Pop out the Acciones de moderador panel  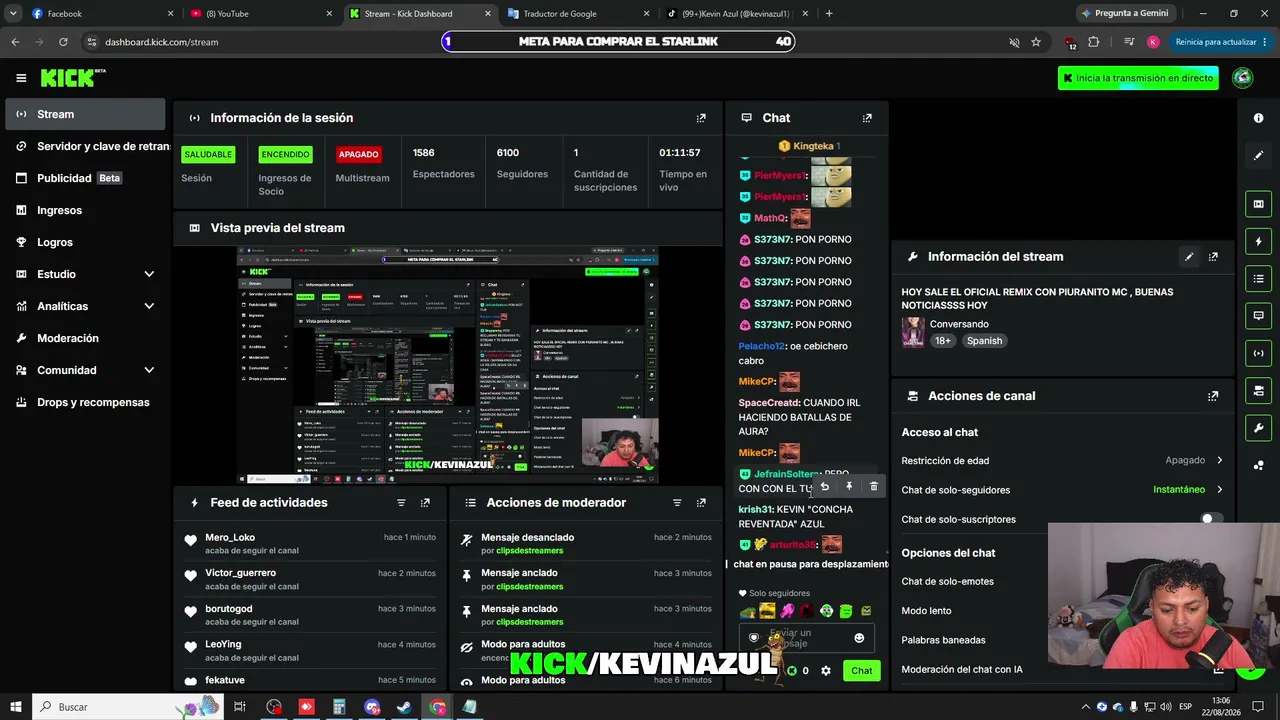pos(701,503)
